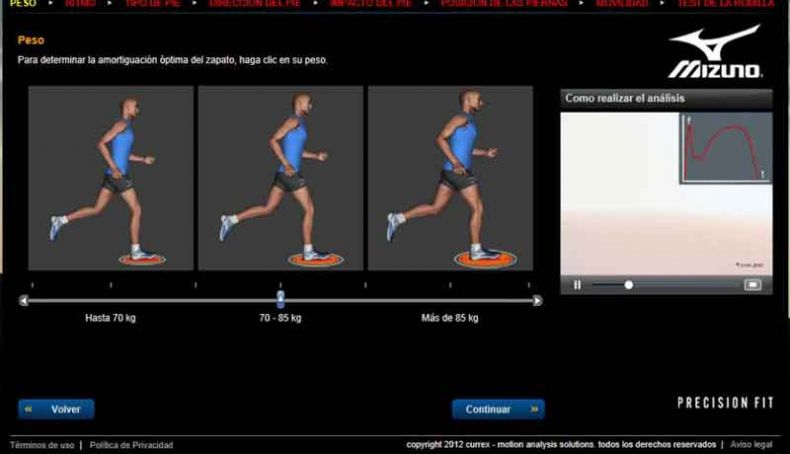The image size is (790, 454).
Task: Click the right arrow of the weight slider
Action: (x=538, y=301)
